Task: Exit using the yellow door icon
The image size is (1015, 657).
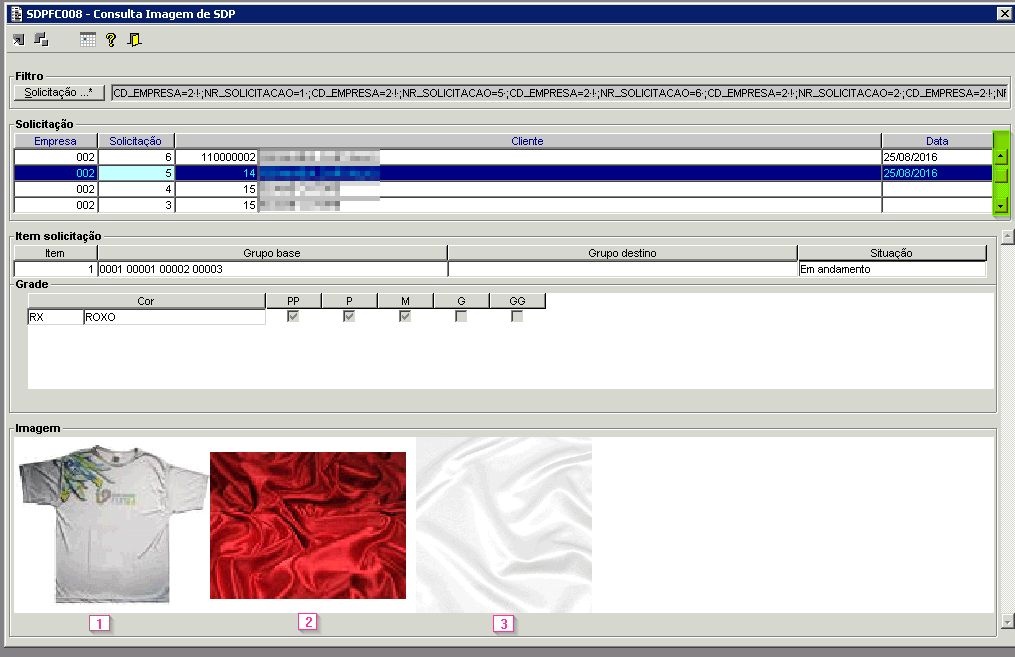Action: pos(134,40)
